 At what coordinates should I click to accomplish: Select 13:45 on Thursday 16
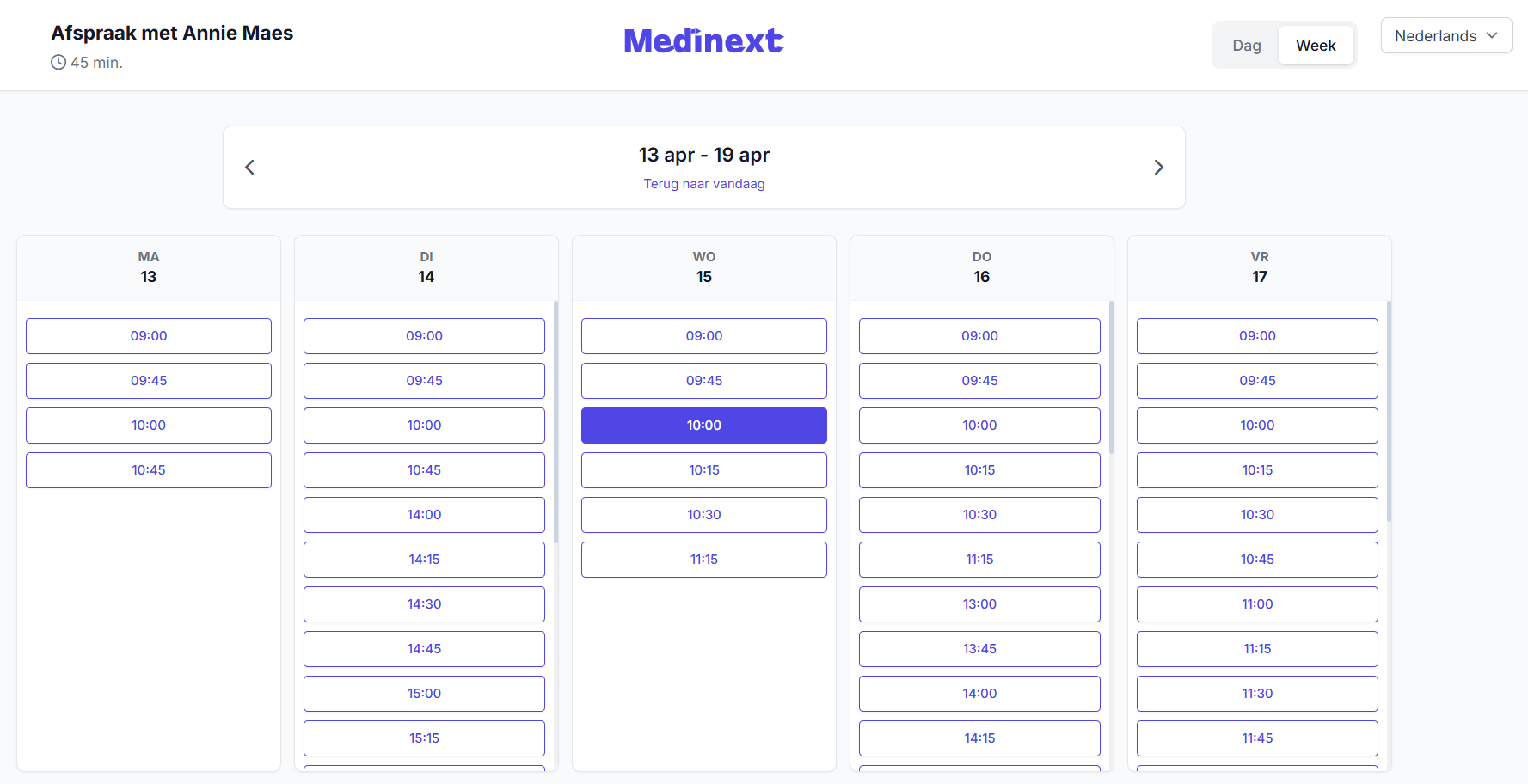[x=979, y=649]
